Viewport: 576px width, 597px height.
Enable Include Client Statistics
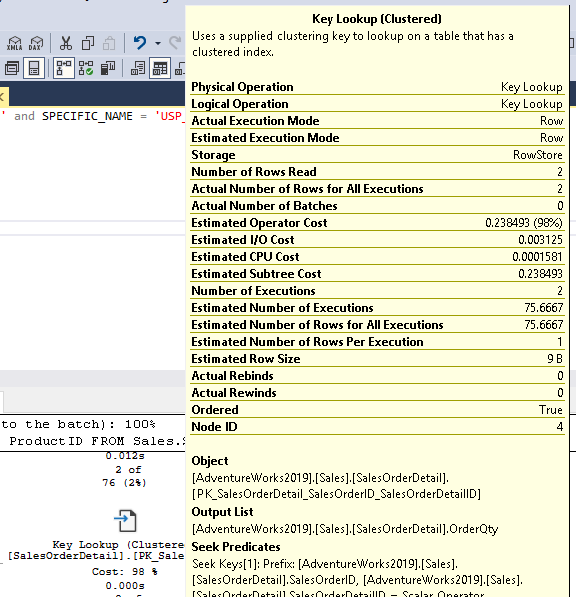coord(108,69)
